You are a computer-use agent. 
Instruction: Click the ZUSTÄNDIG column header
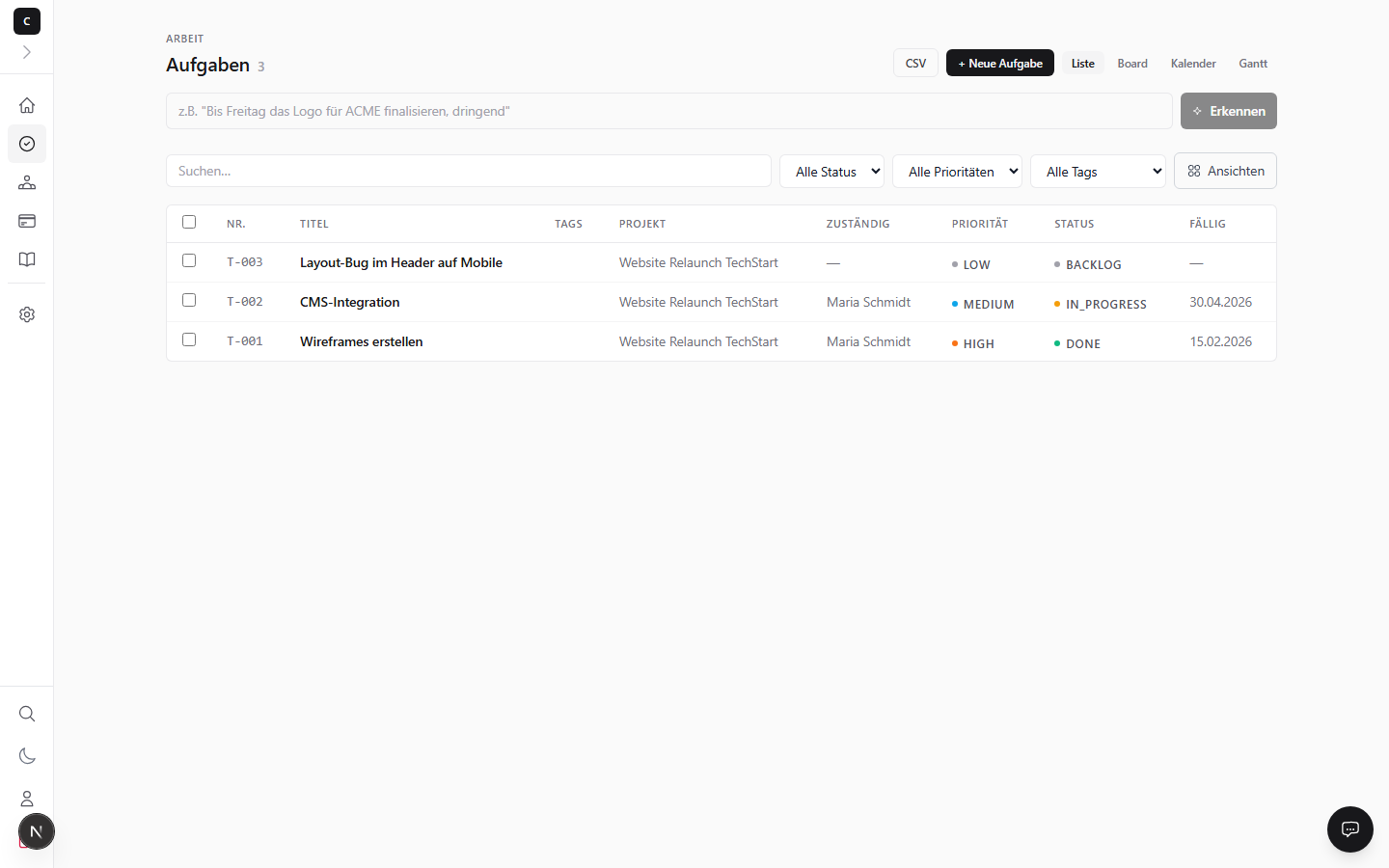(x=858, y=224)
